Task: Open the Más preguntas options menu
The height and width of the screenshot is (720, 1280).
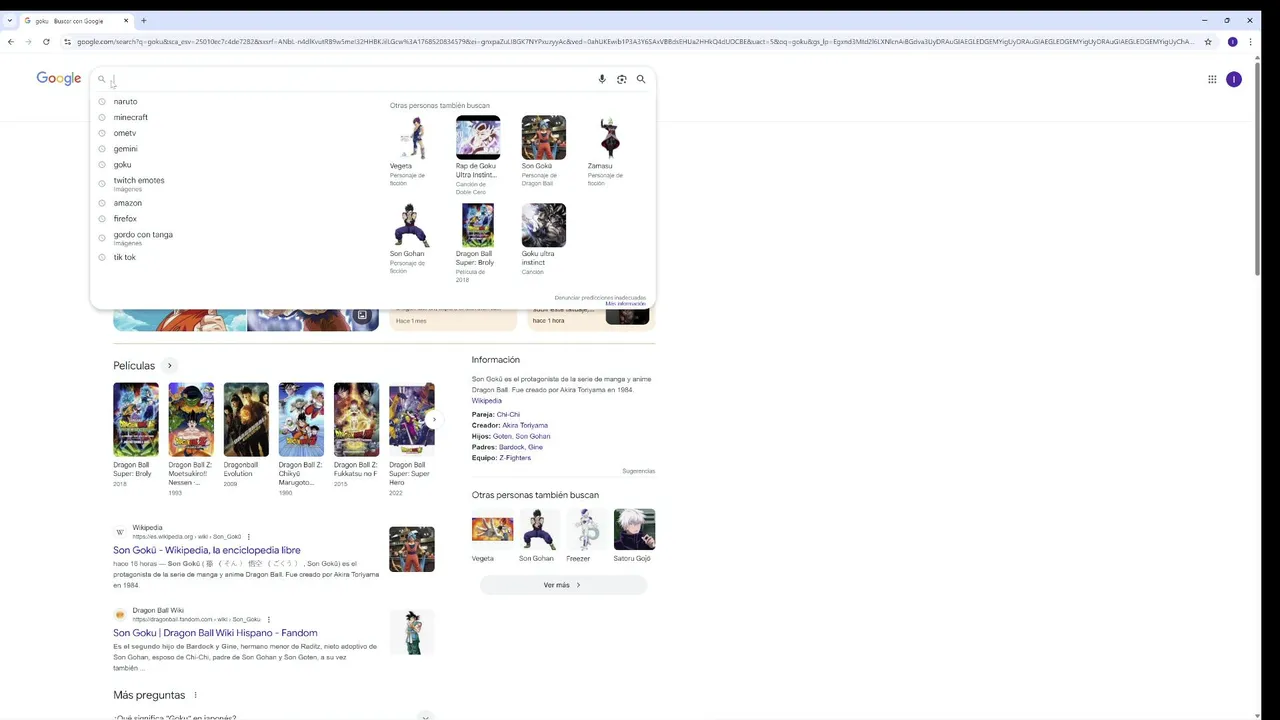Action: 195,695
